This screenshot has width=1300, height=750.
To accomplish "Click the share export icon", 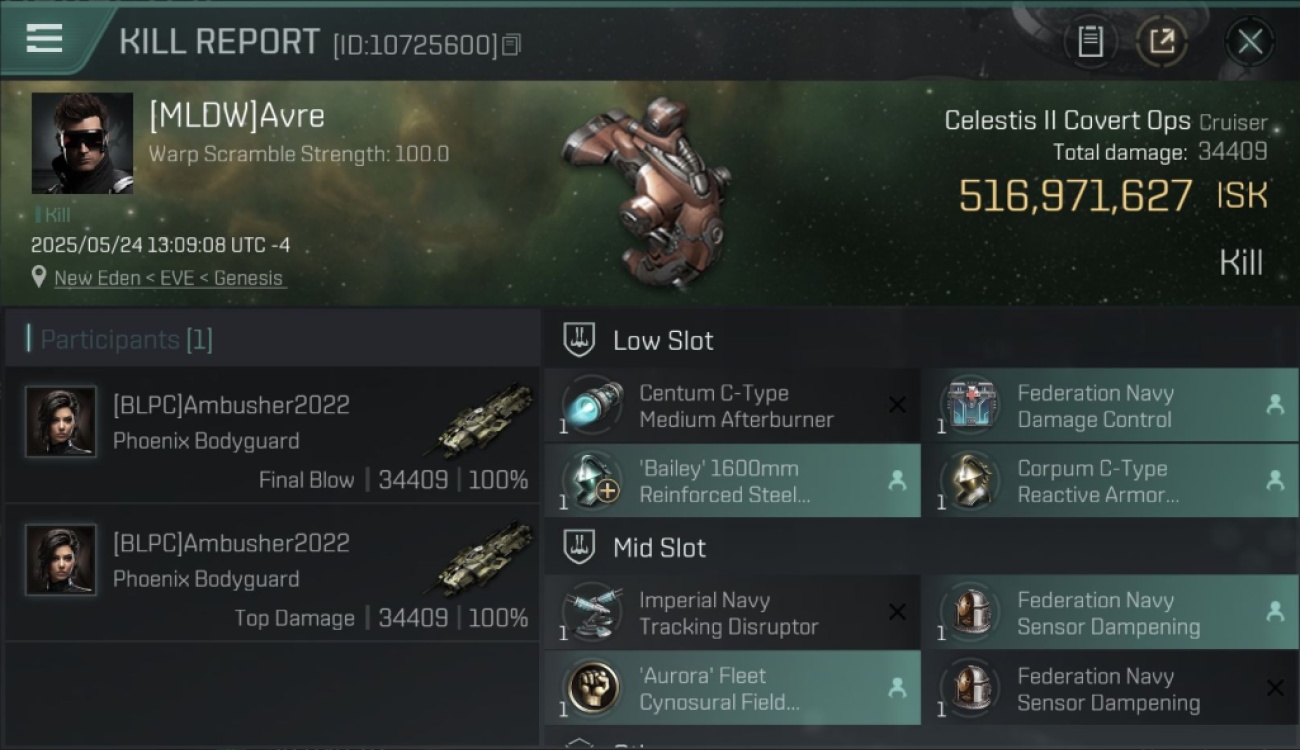I will pyautogui.click(x=1161, y=42).
